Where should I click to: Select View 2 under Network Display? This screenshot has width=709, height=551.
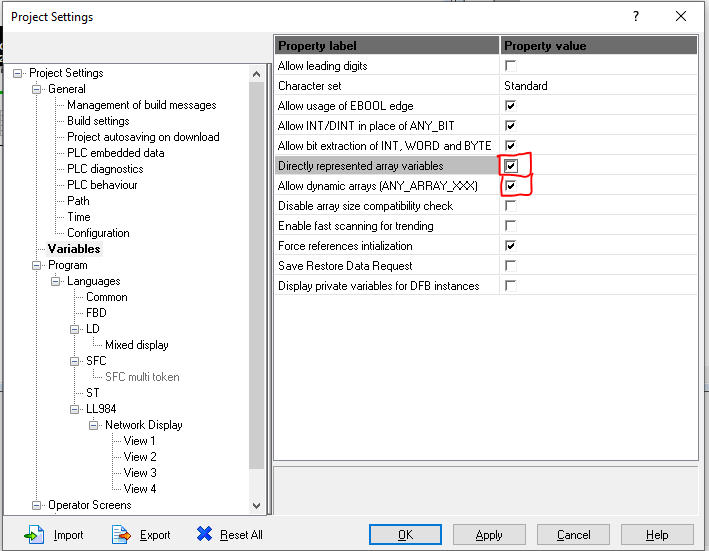[140, 457]
